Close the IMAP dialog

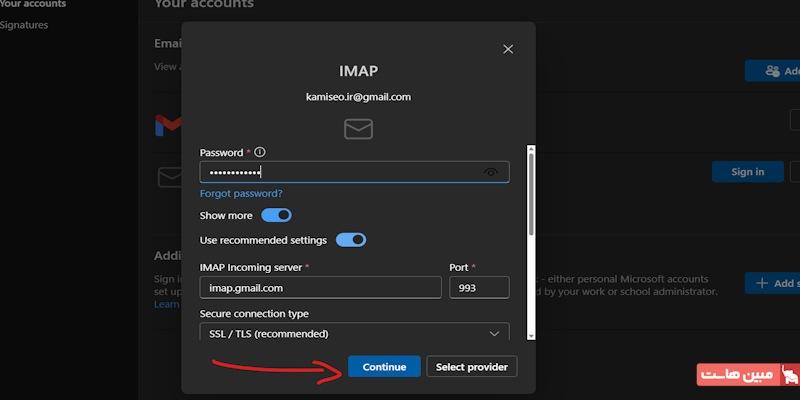click(x=508, y=49)
